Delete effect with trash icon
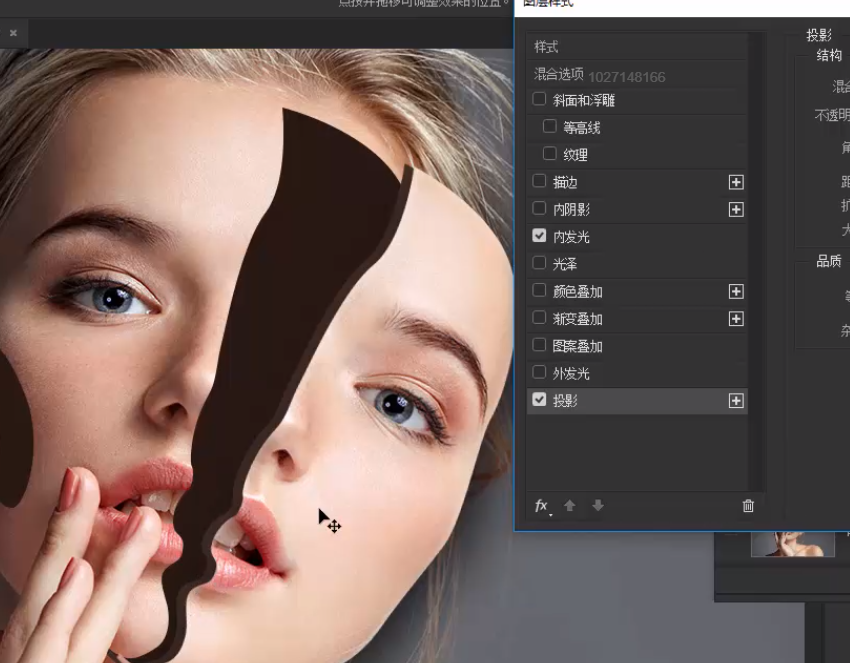Image resolution: width=850 pixels, height=663 pixels. click(748, 506)
